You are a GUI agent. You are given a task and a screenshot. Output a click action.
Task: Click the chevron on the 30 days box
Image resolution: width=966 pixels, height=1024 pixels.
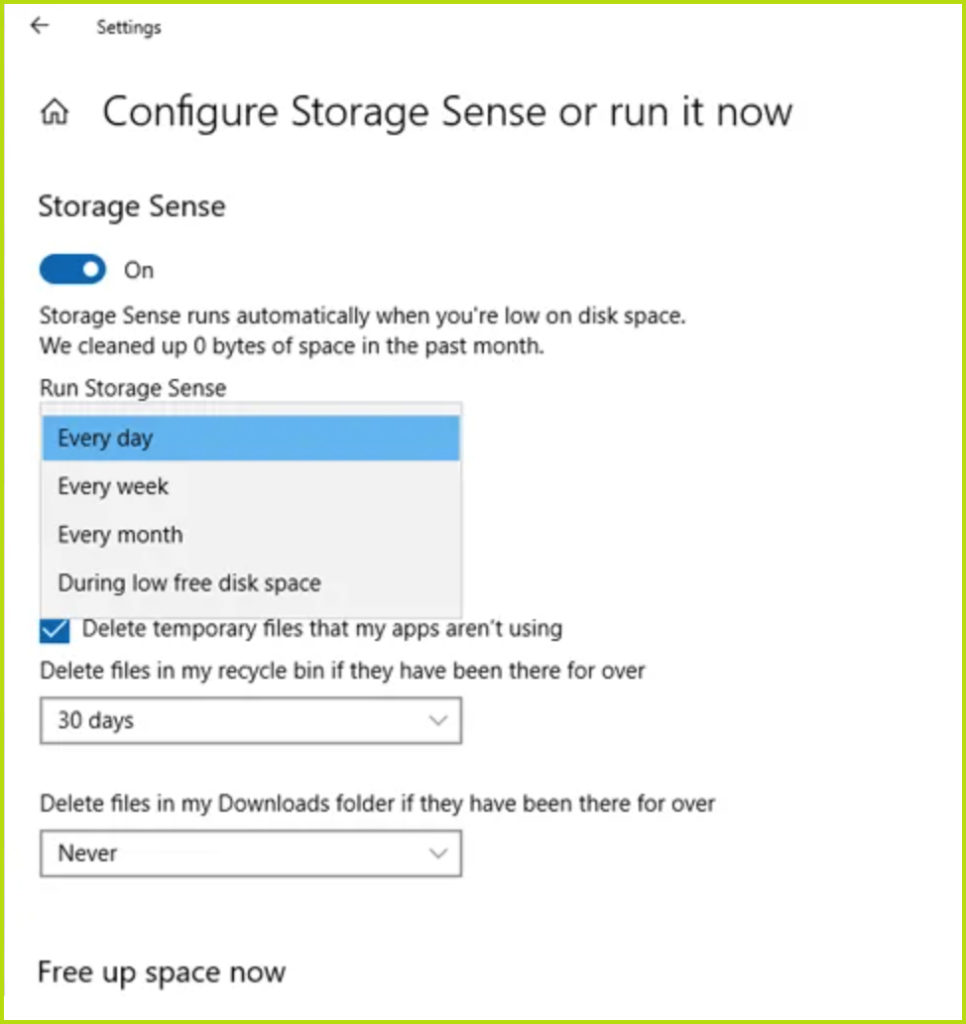[x=438, y=720]
